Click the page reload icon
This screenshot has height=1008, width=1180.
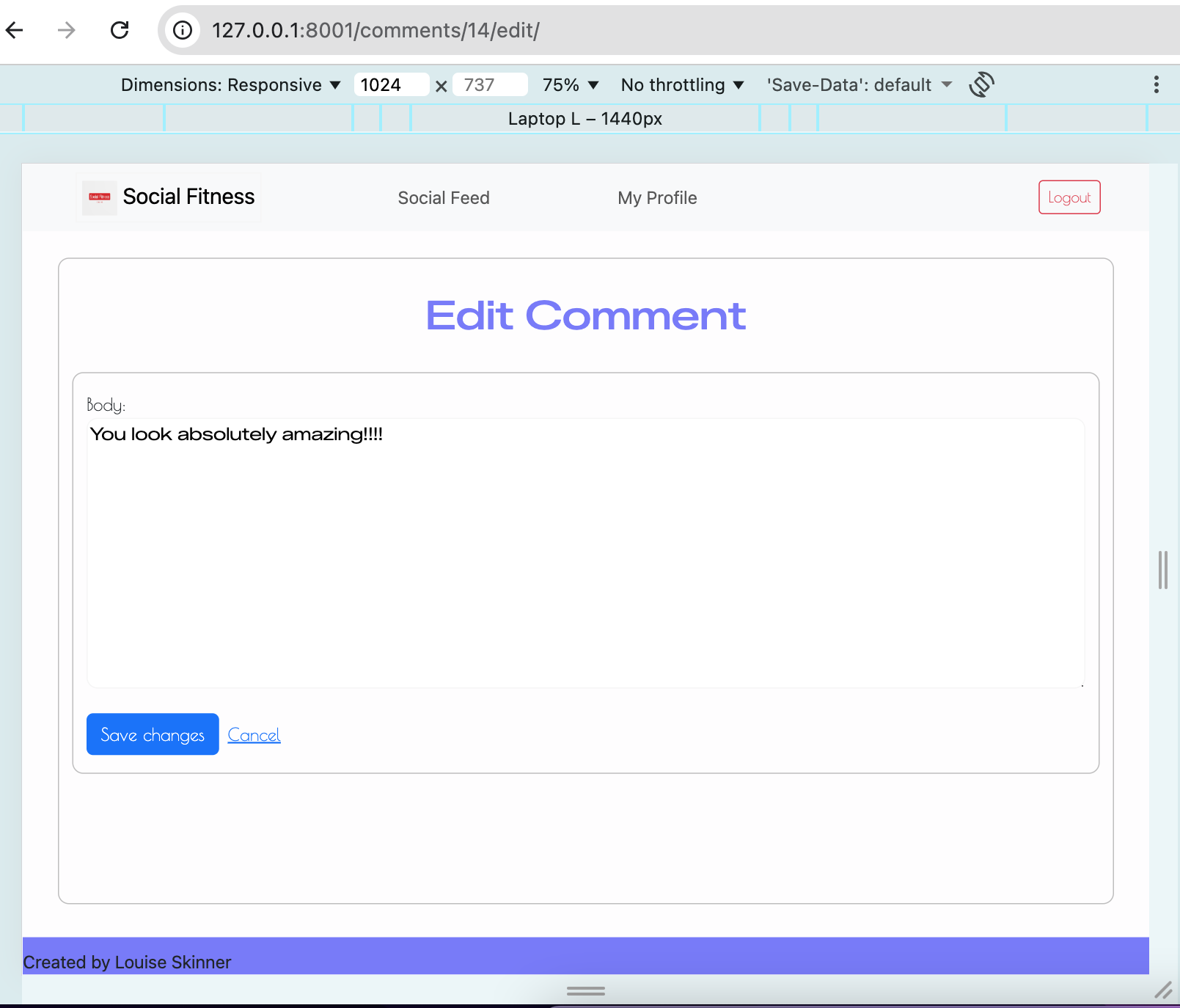click(x=120, y=30)
